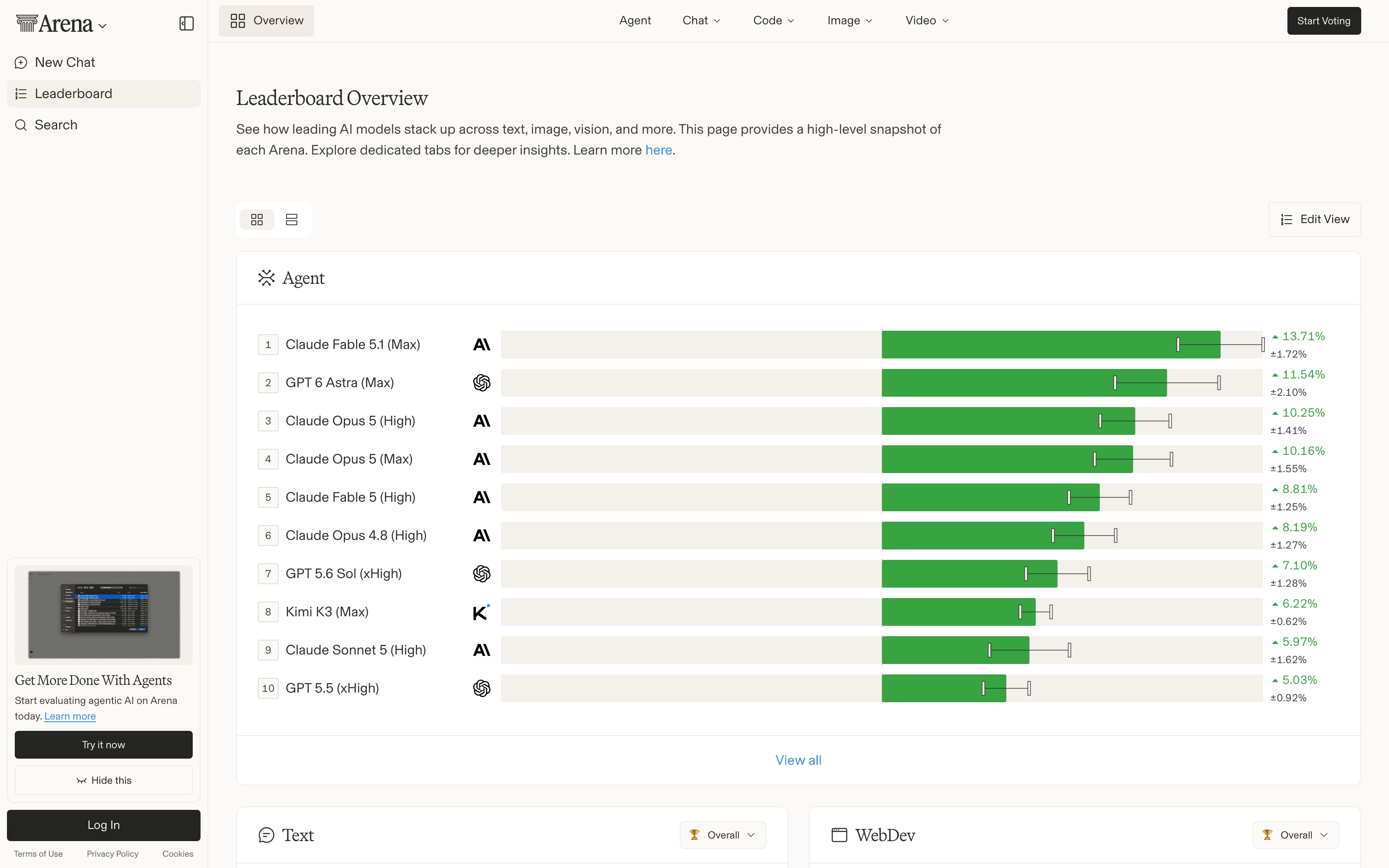Click the Log In button

103,825
